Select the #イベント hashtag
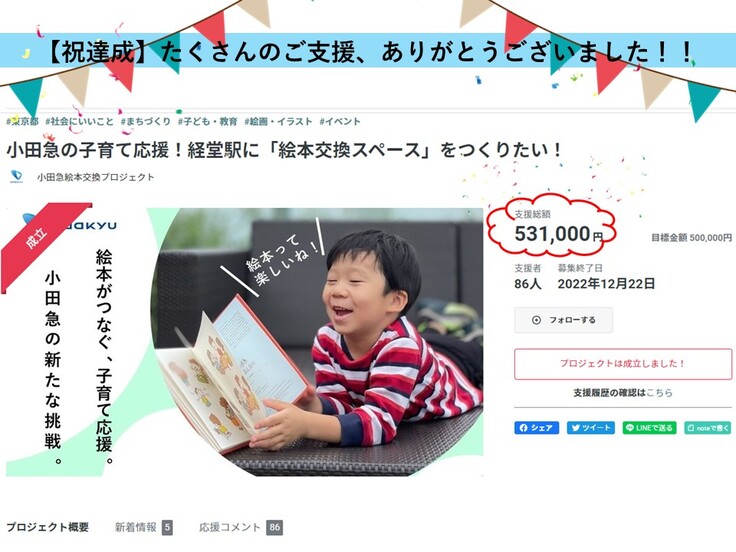 (340, 122)
